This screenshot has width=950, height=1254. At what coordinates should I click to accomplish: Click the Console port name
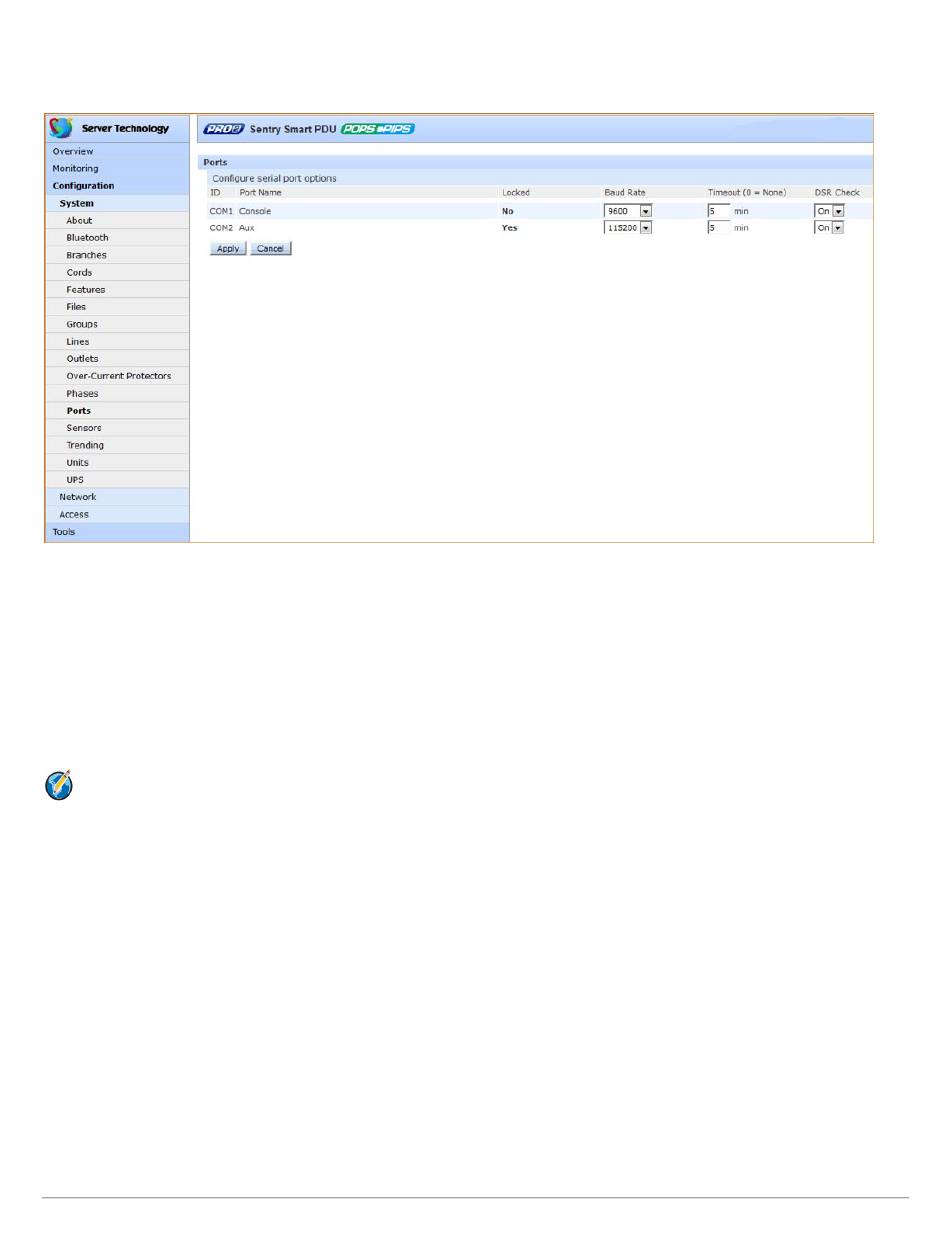coord(255,211)
